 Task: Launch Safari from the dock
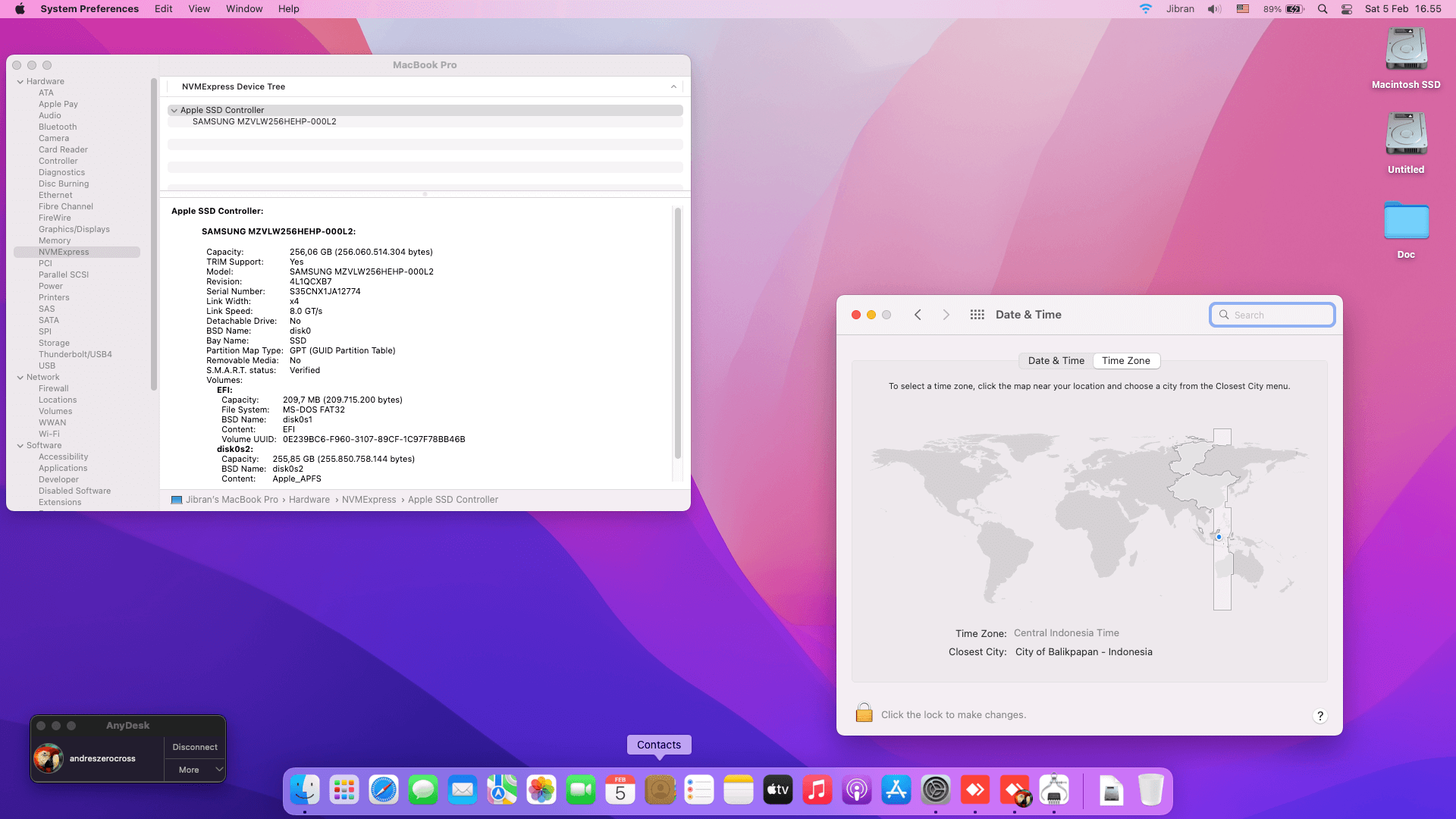384,790
